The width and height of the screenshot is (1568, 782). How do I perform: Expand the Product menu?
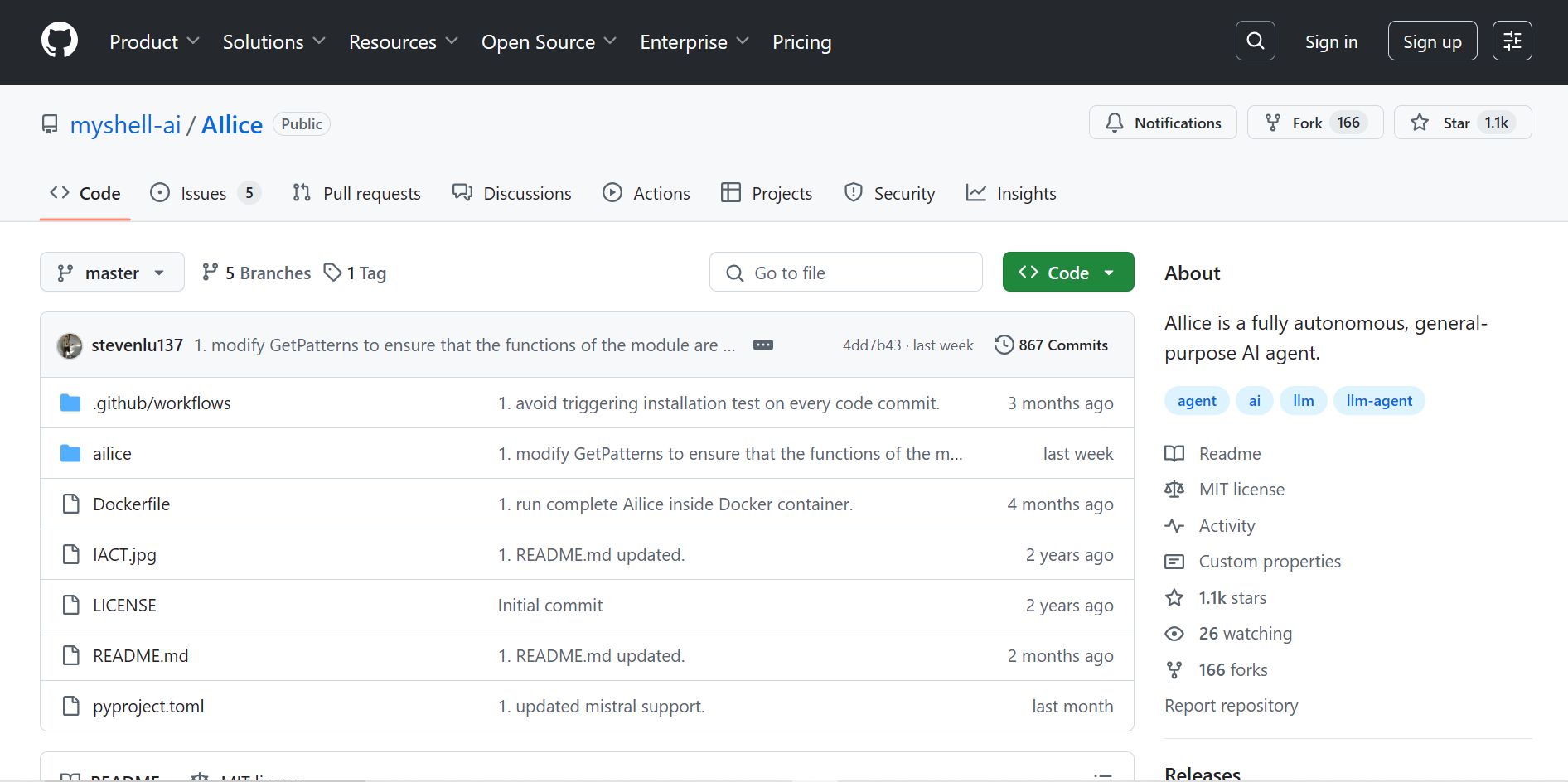[154, 41]
